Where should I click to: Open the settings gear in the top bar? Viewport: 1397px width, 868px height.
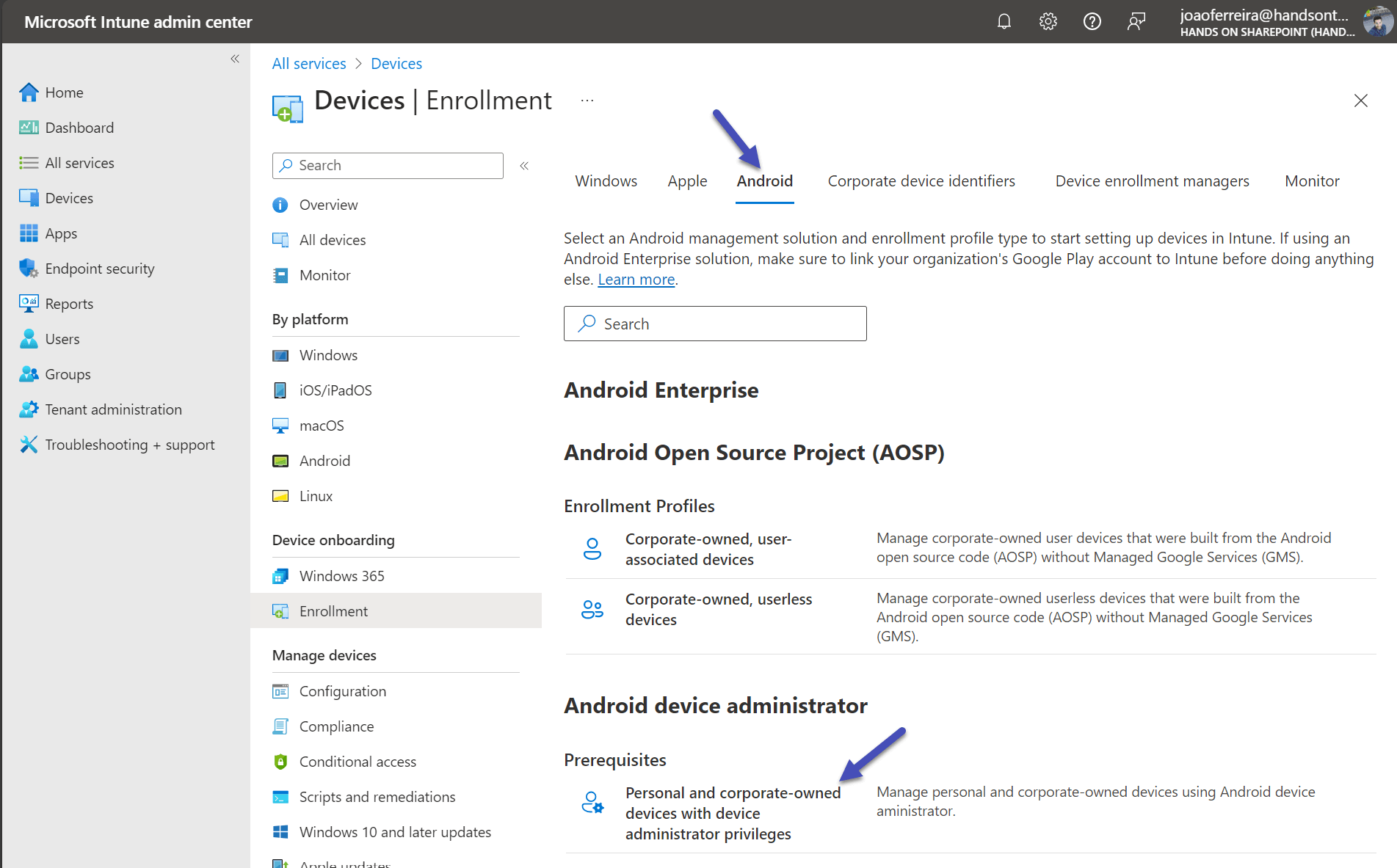[1048, 21]
